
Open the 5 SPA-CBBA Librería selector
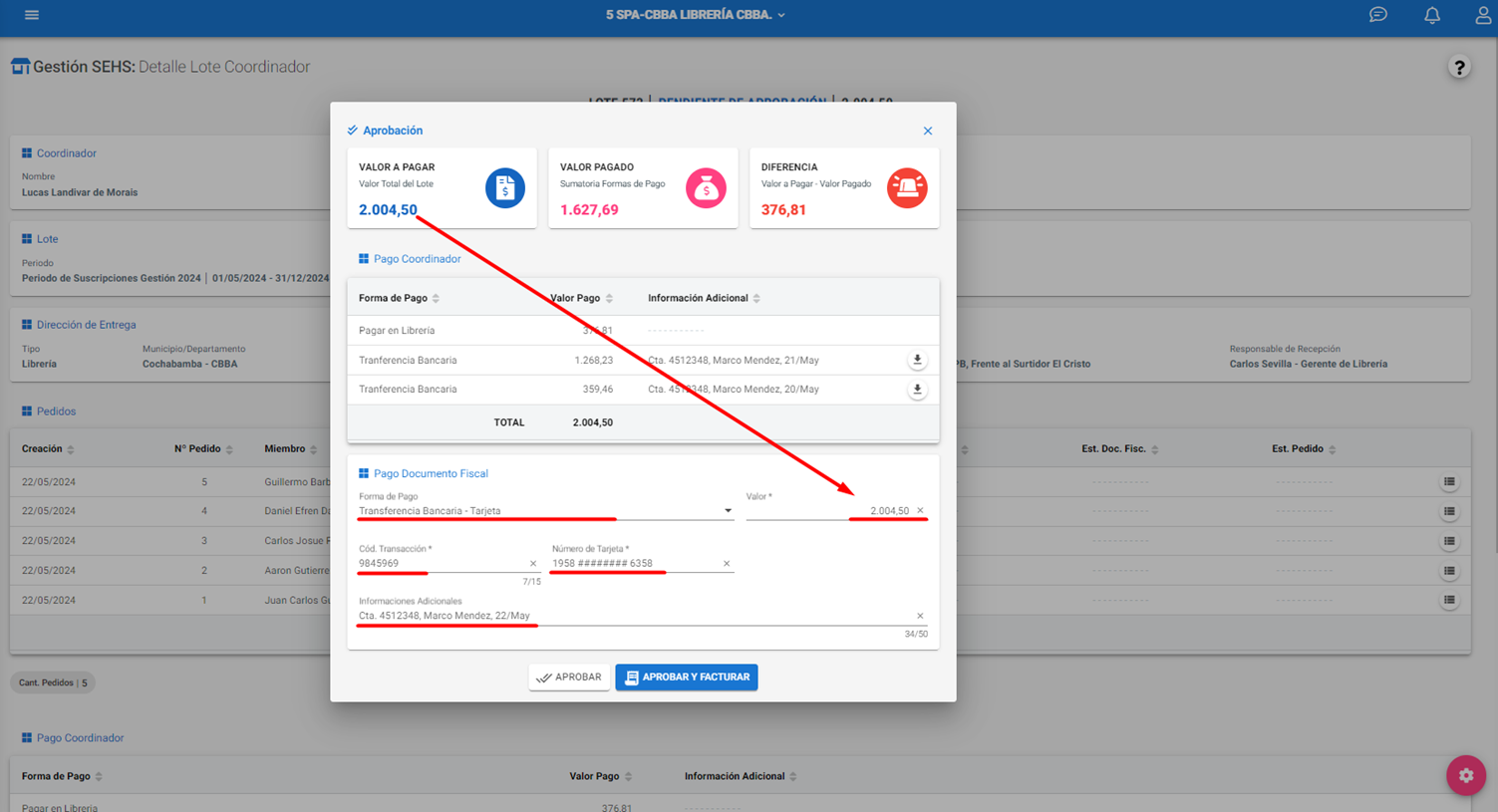[696, 15]
